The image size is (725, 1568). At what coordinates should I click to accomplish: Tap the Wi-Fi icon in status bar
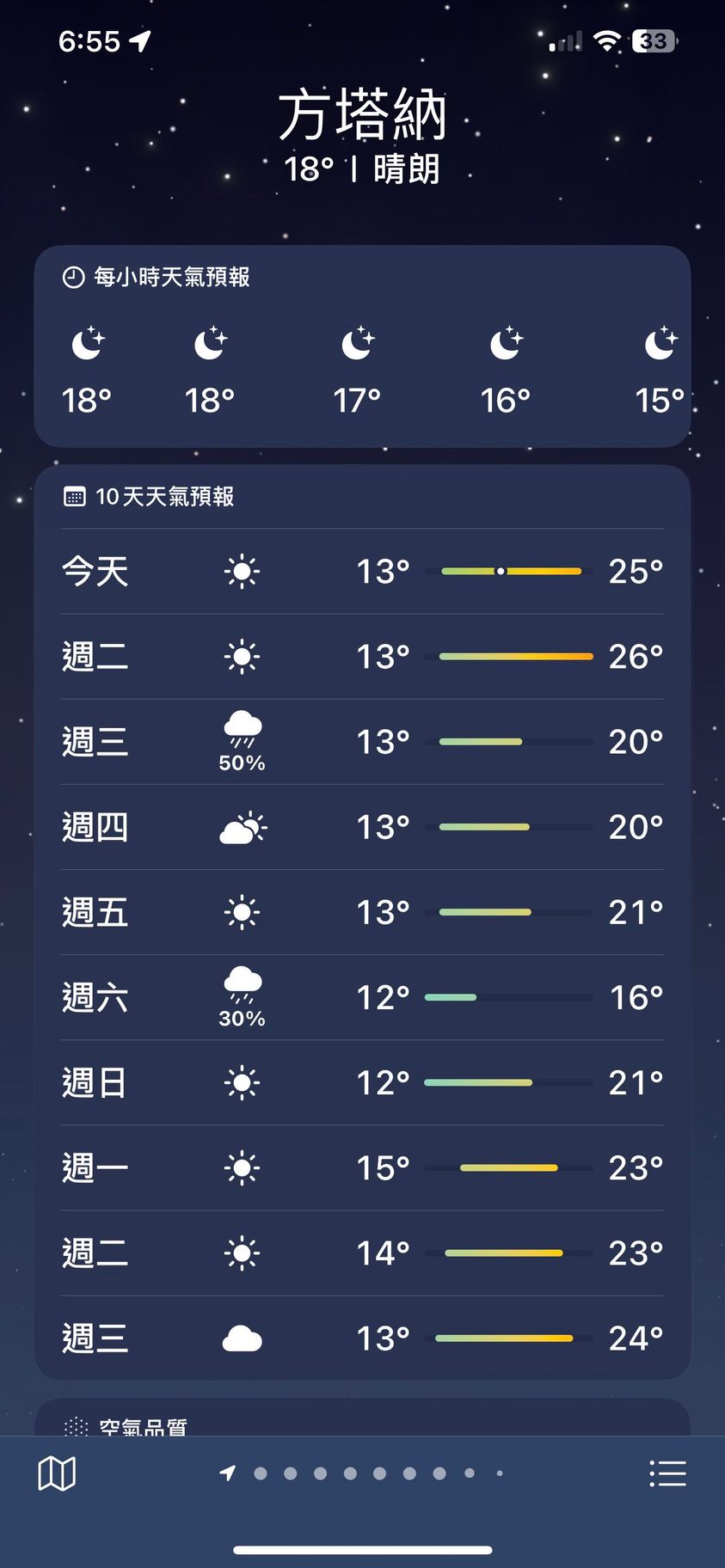tap(607, 40)
